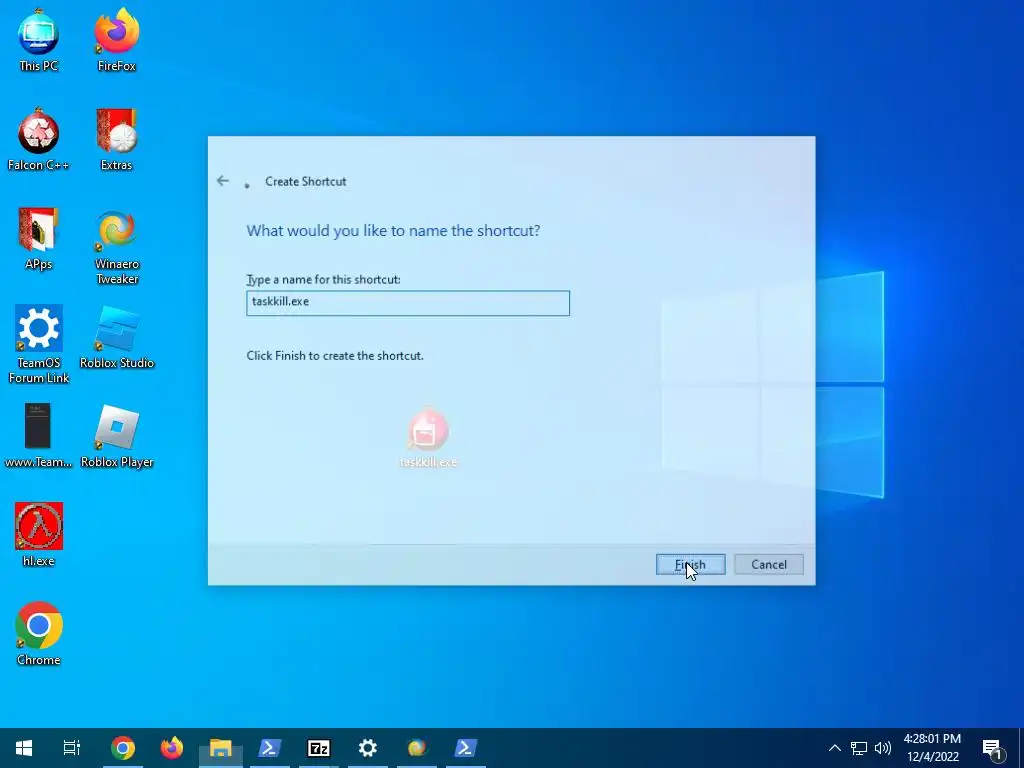Select the Extras desktop icon
Image resolution: width=1024 pixels, height=768 pixels.
[116, 140]
